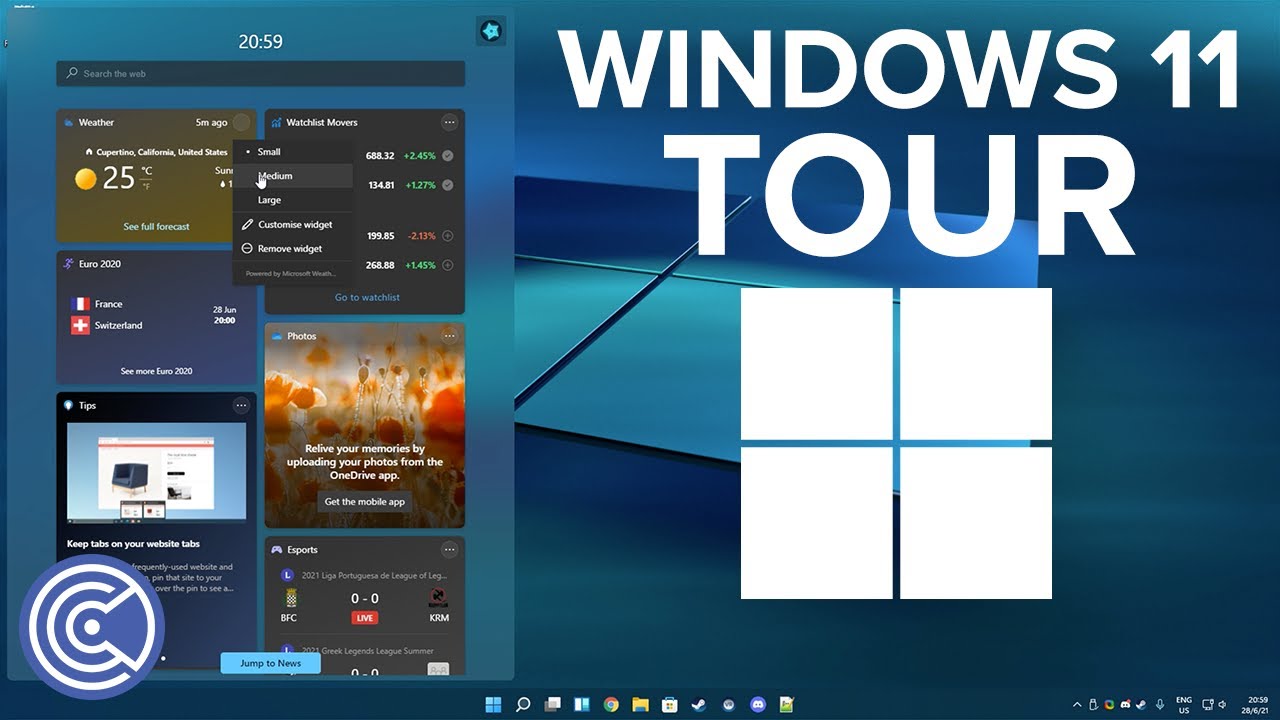Click the KRM team logo
1280x720 pixels.
[x=438, y=598]
